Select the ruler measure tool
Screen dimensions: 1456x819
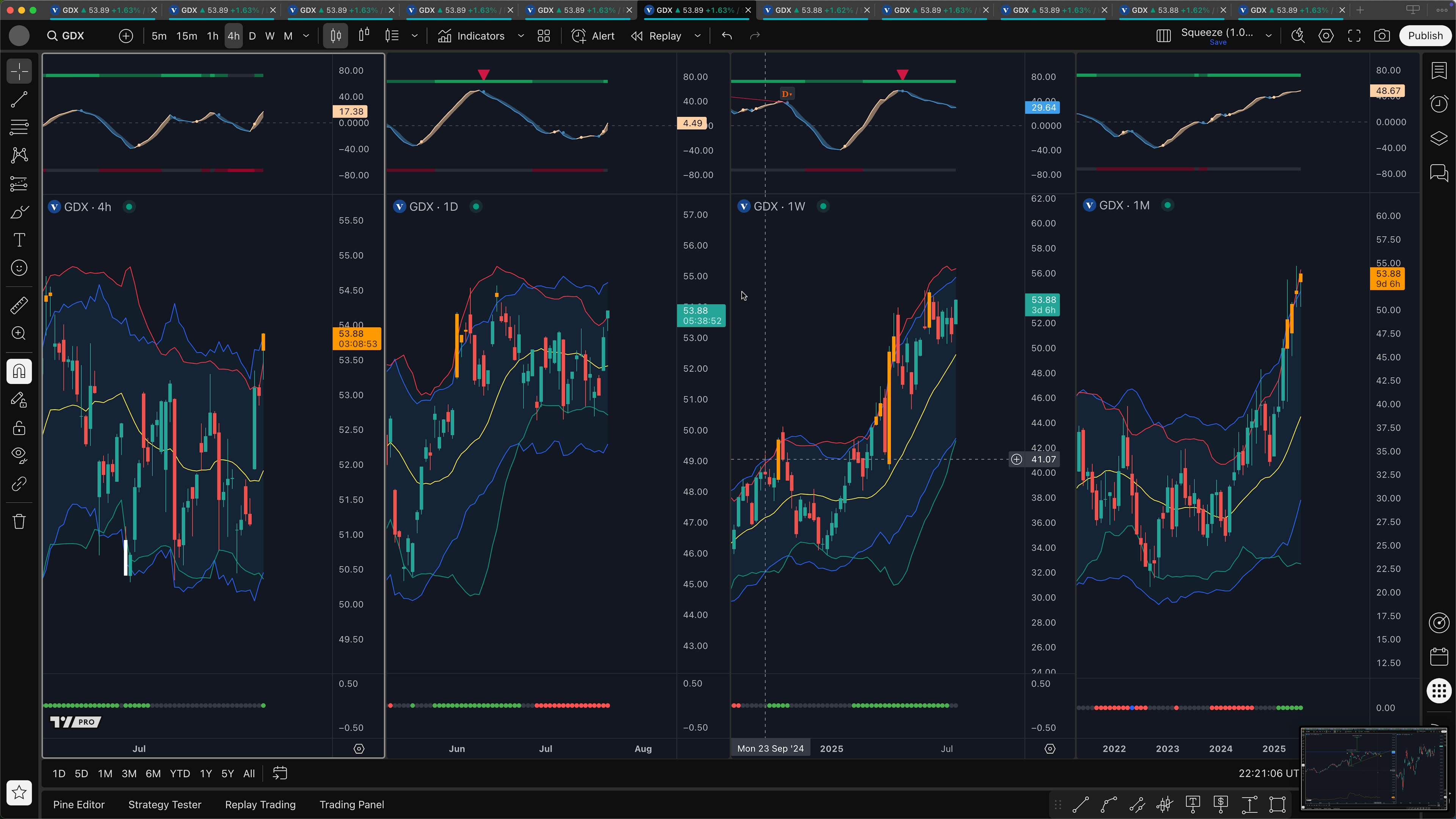coord(19,305)
